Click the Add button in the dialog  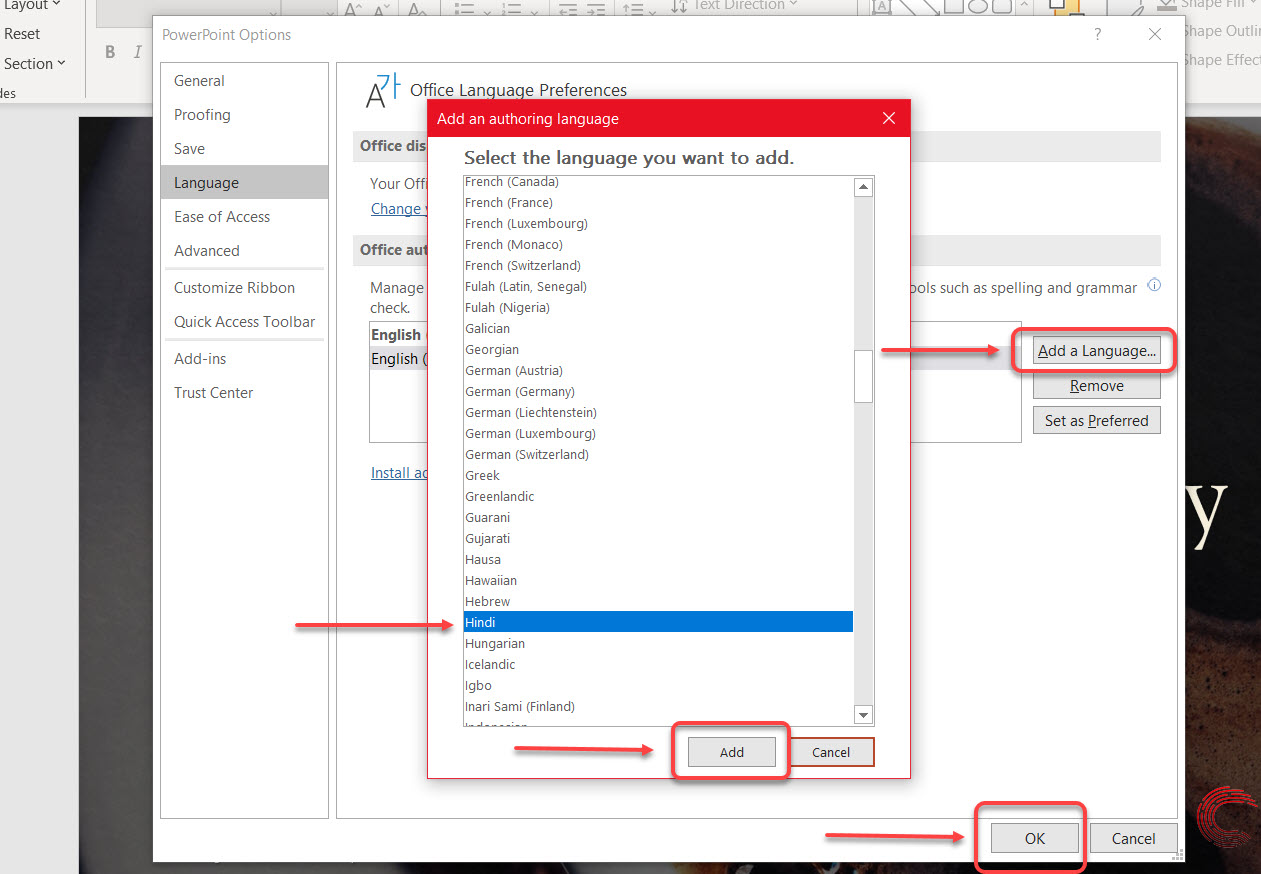pyautogui.click(x=732, y=752)
